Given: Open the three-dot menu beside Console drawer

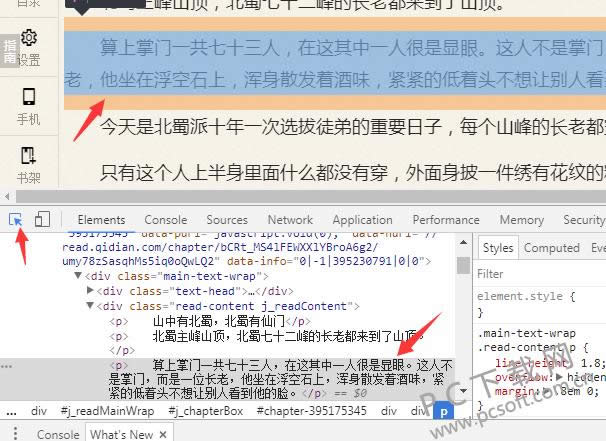Looking at the screenshot, I should tap(15, 434).
